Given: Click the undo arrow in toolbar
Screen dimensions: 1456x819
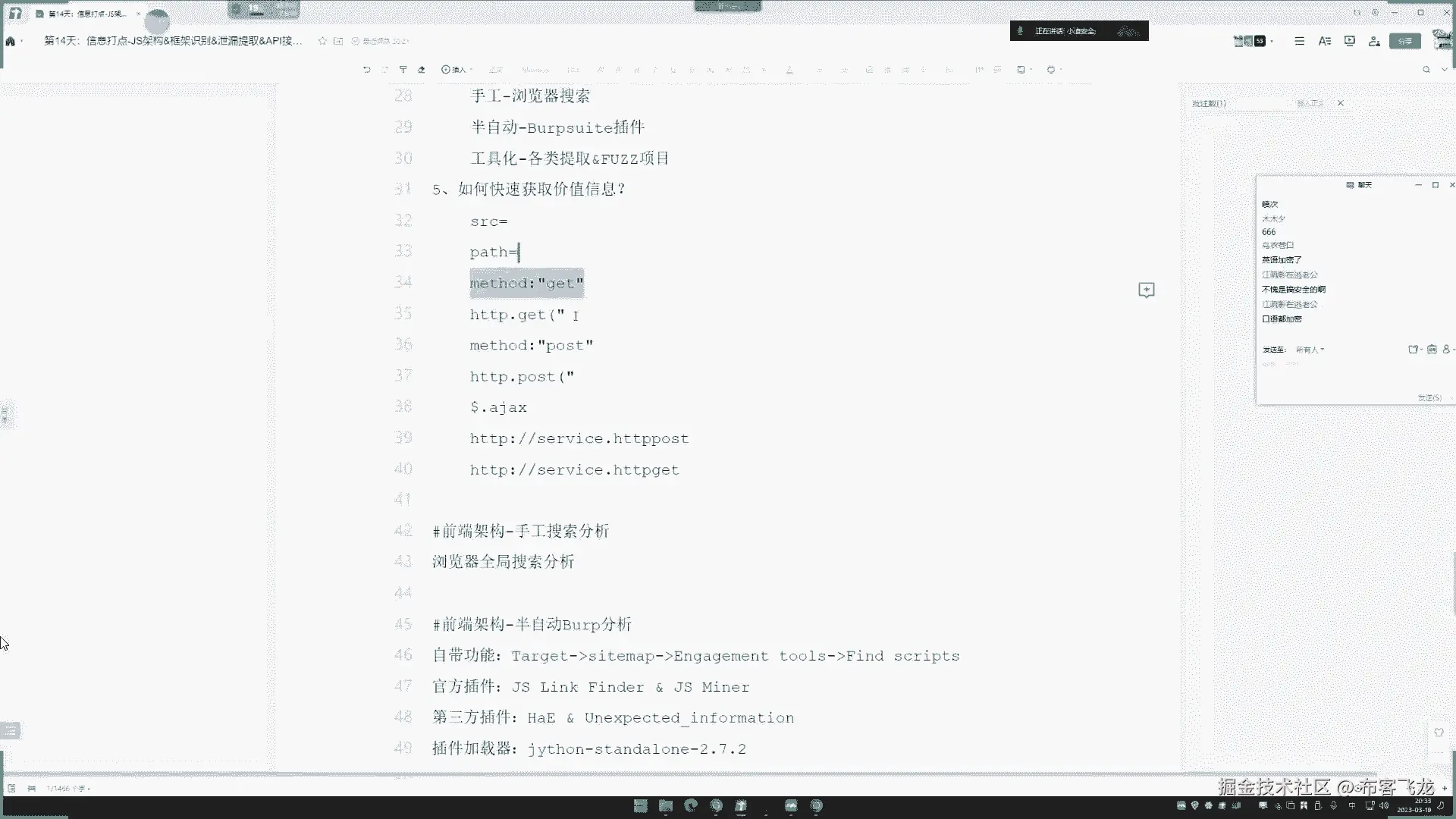Looking at the screenshot, I should click(x=367, y=69).
